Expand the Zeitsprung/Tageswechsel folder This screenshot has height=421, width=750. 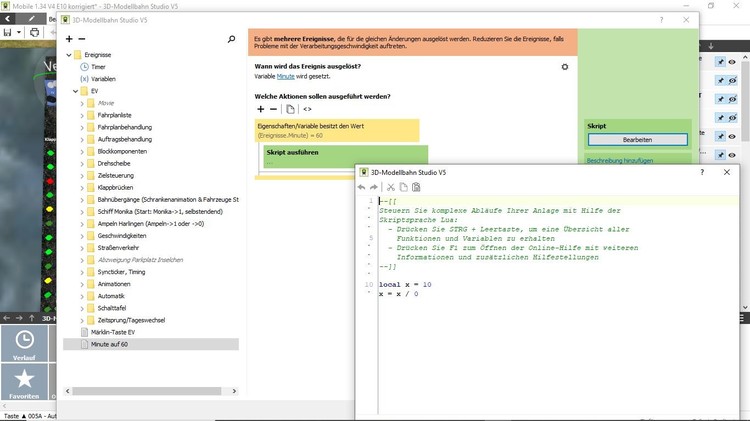click(x=82, y=320)
